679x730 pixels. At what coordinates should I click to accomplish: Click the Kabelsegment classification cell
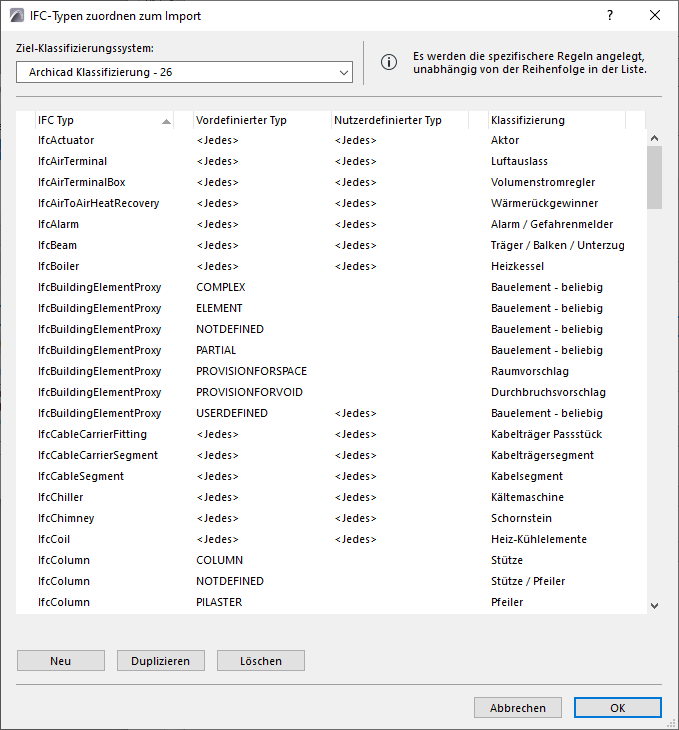(527, 476)
